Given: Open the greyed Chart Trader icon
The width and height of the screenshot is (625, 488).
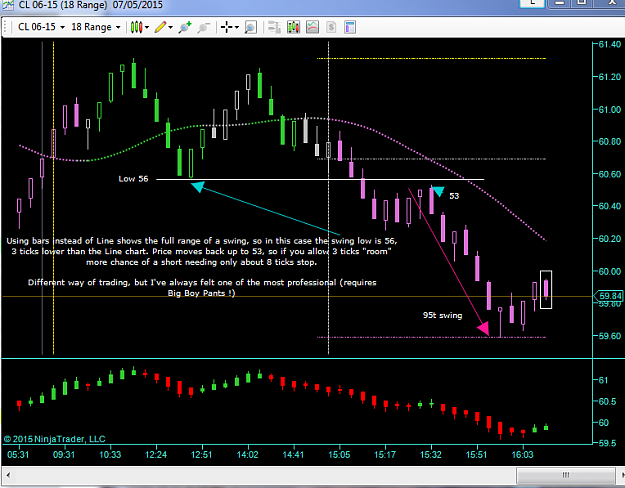Looking at the screenshot, I should [274, 27].
